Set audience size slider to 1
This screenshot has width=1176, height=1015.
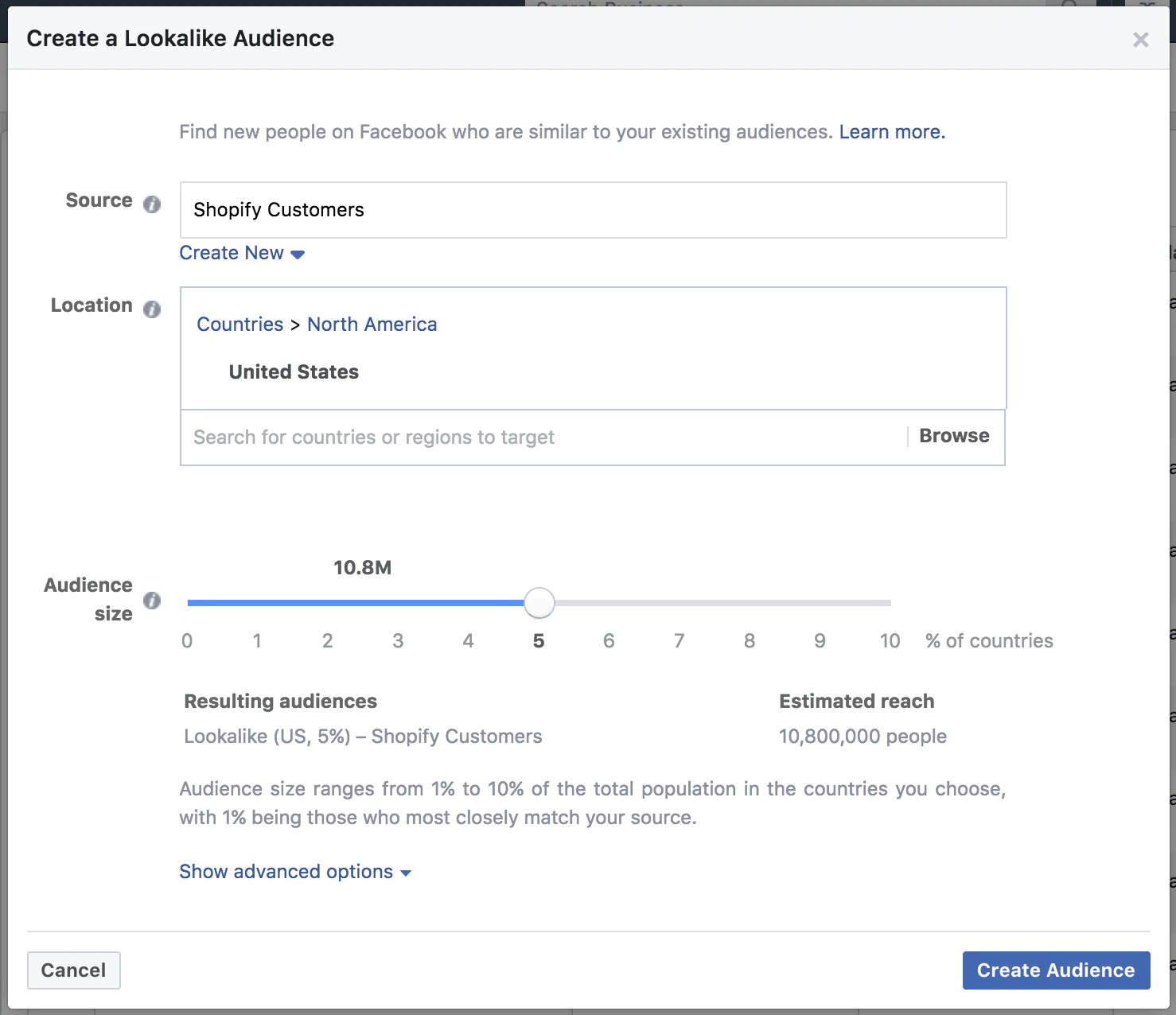tap(258, 603)
